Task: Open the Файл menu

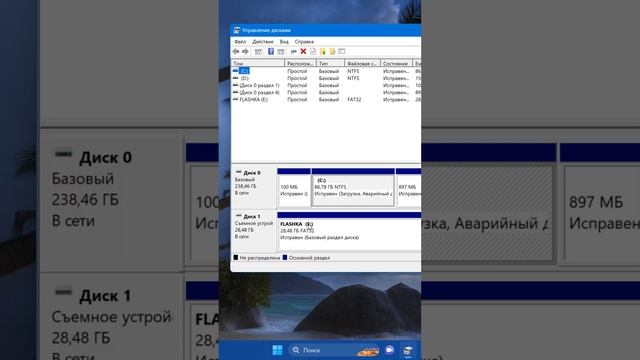Action: 240,42
